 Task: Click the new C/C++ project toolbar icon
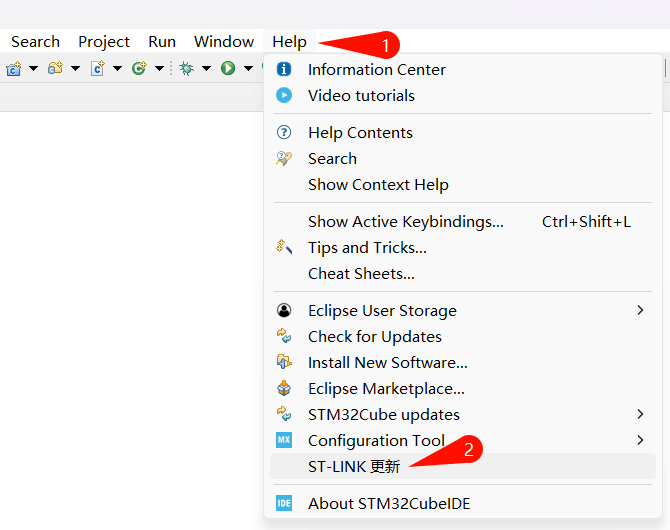pyautogui.click(x=14, y=68)
